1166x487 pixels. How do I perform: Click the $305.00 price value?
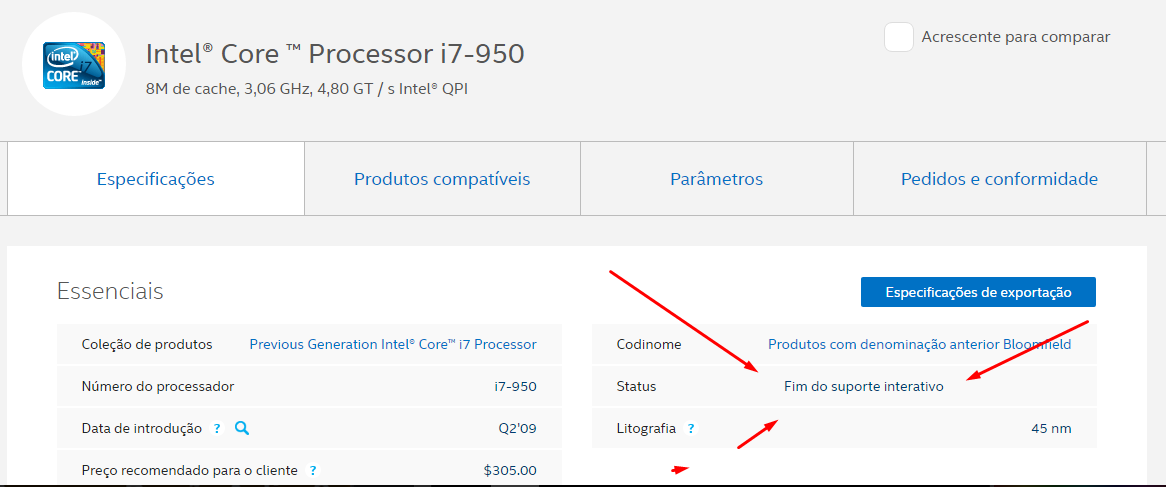tap(510, 471)
